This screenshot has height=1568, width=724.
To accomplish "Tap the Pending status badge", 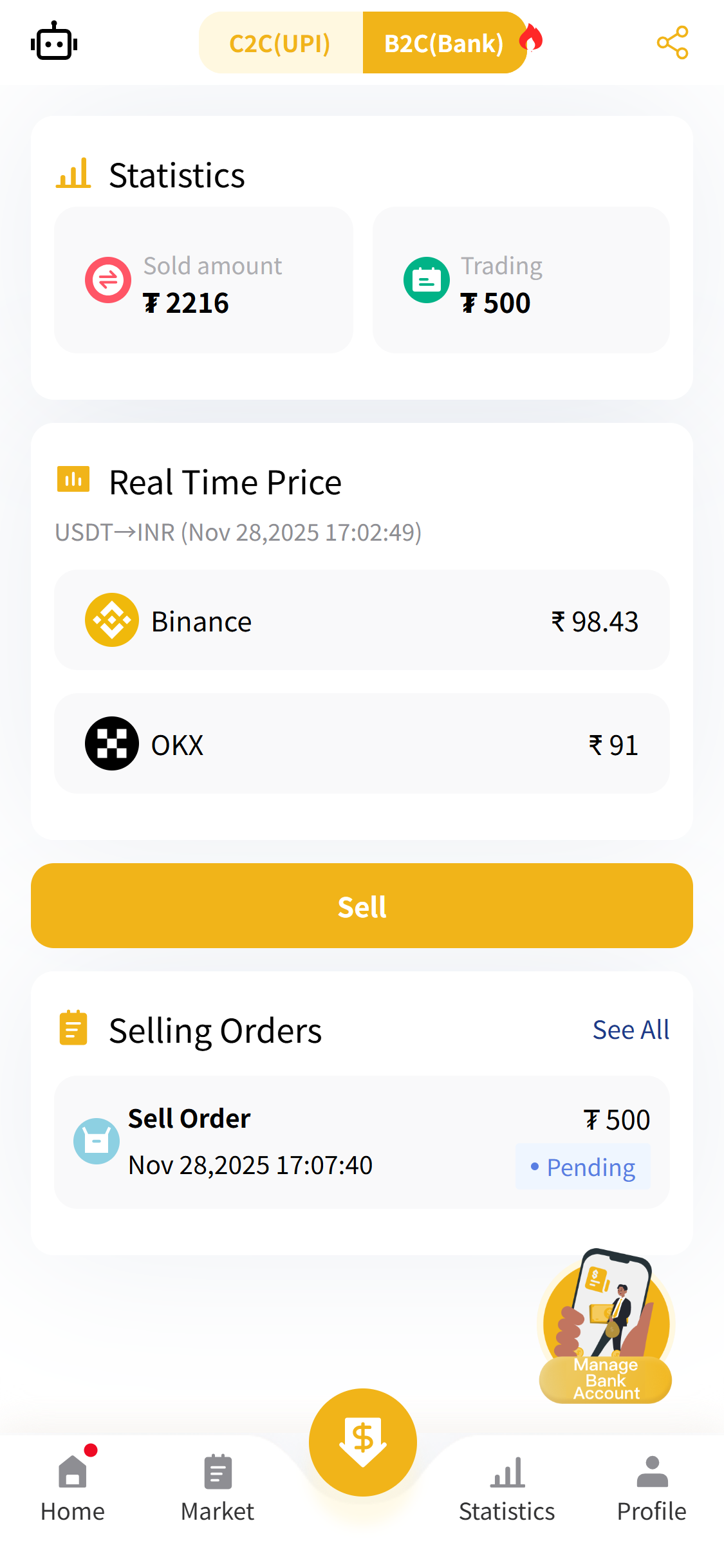I will coord(583,1167).
